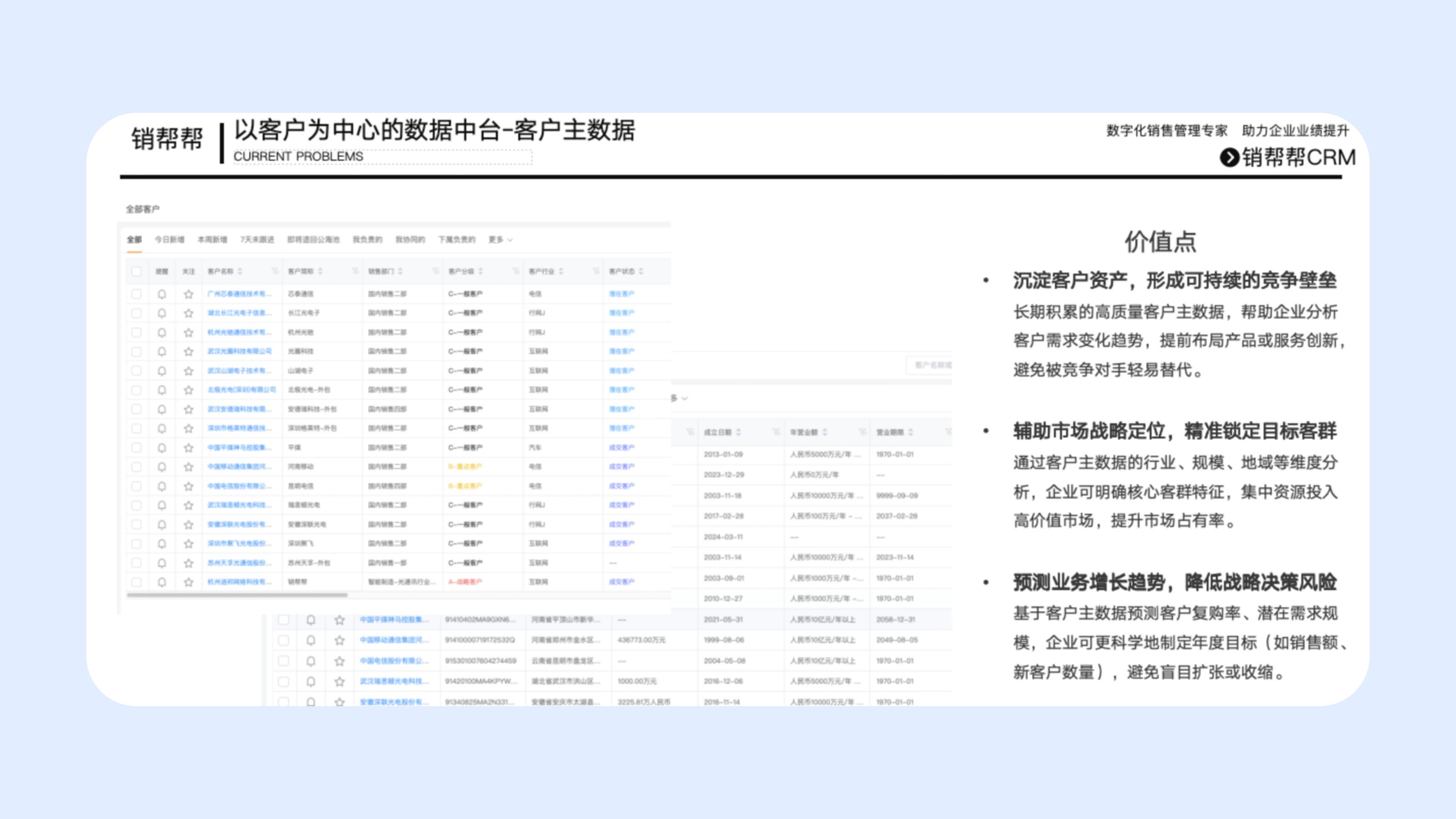The image size is (1456, 819).
Task: Click the 全部客户 heading above the table
Action: pos(142,210)
